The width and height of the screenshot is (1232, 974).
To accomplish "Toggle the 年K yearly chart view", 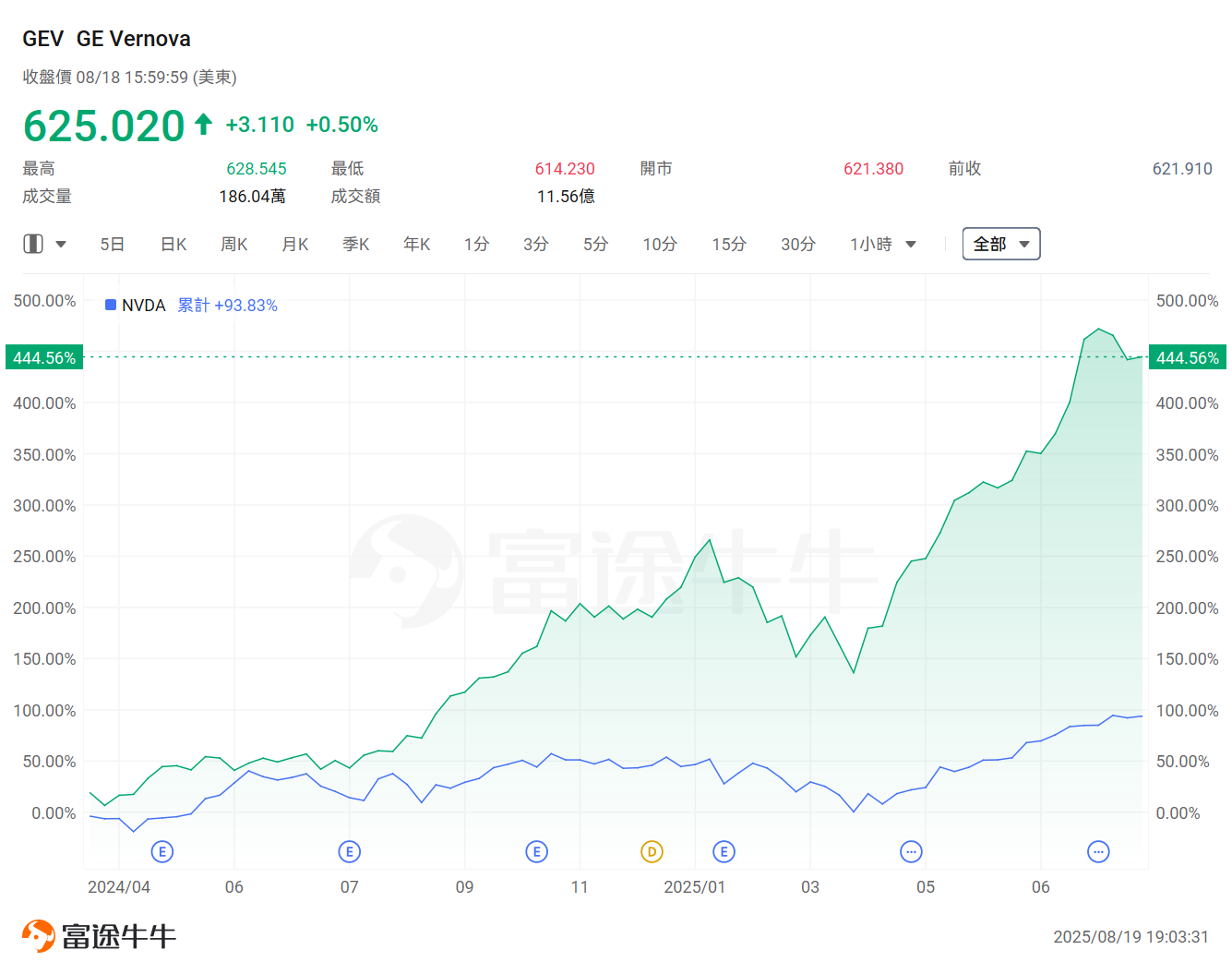I will click(416, 244).
